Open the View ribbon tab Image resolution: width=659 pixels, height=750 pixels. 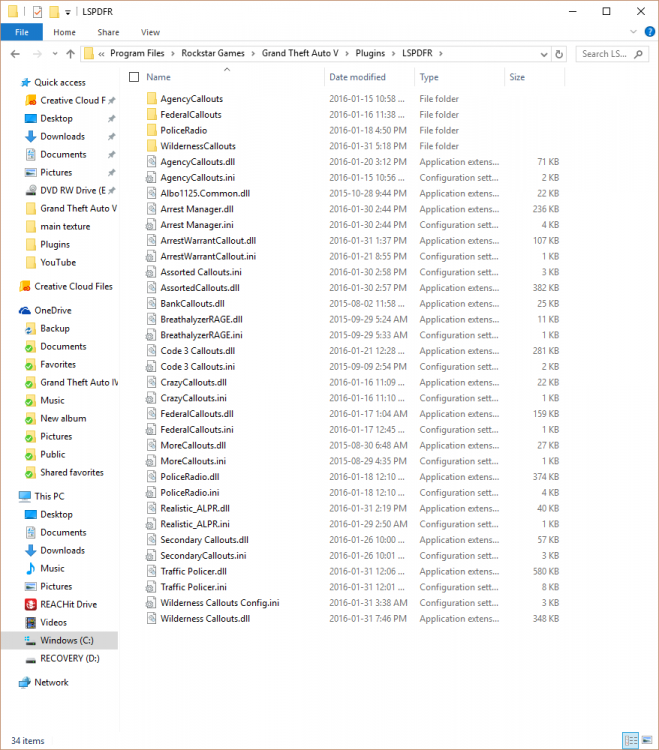point(150,32)
